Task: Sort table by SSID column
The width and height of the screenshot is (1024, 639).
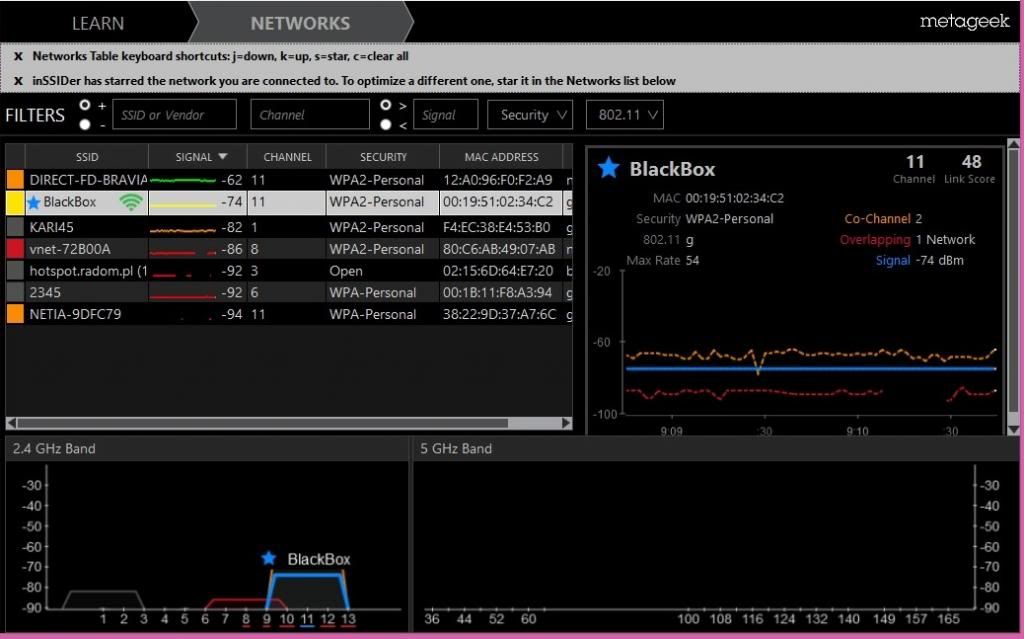Action: (x=87, y=157)
